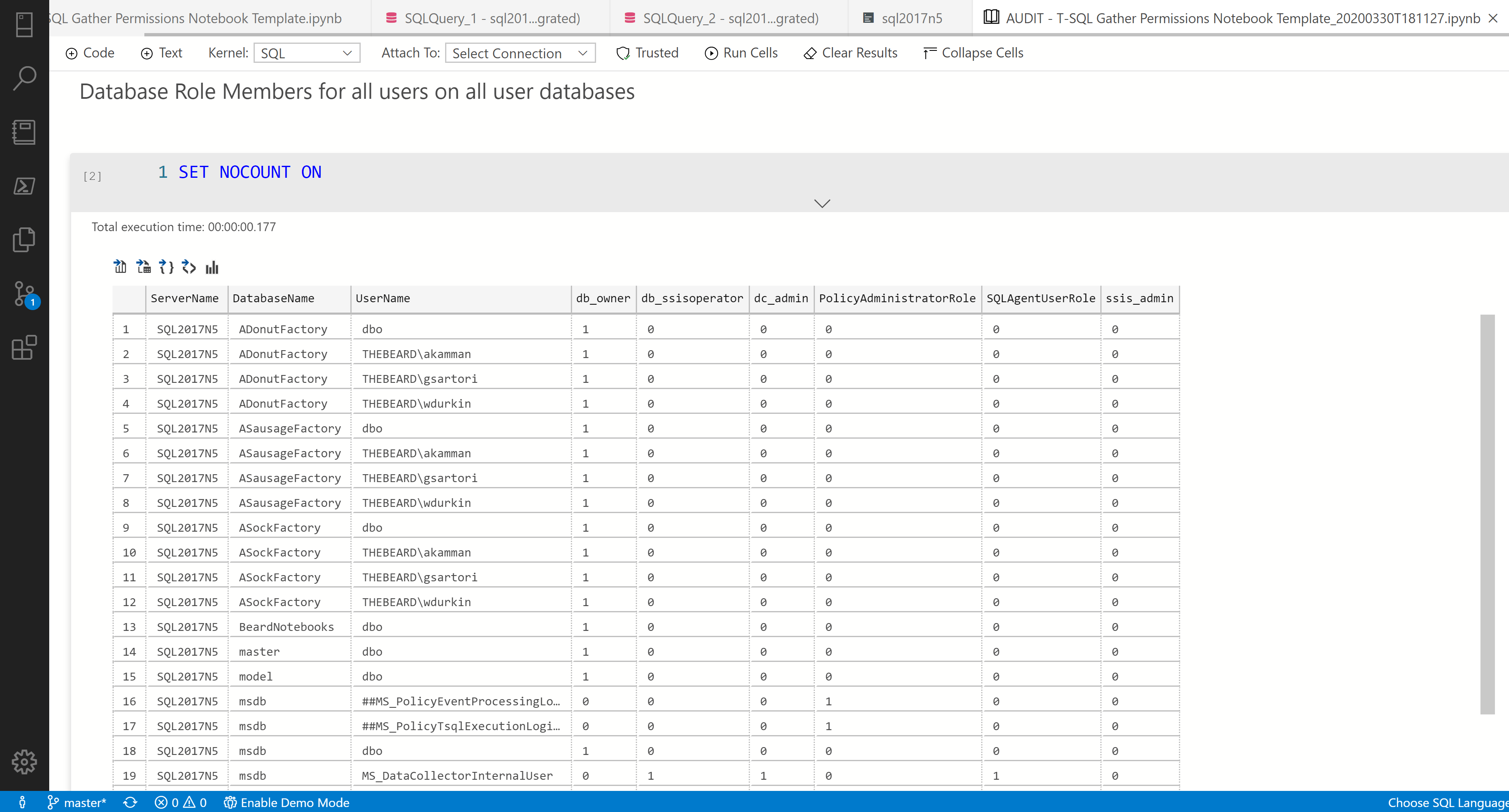The height and width of the screenshot is (812, 1509).
Task: Open Source Control sidebar view
Action: (x=24, y=293)
